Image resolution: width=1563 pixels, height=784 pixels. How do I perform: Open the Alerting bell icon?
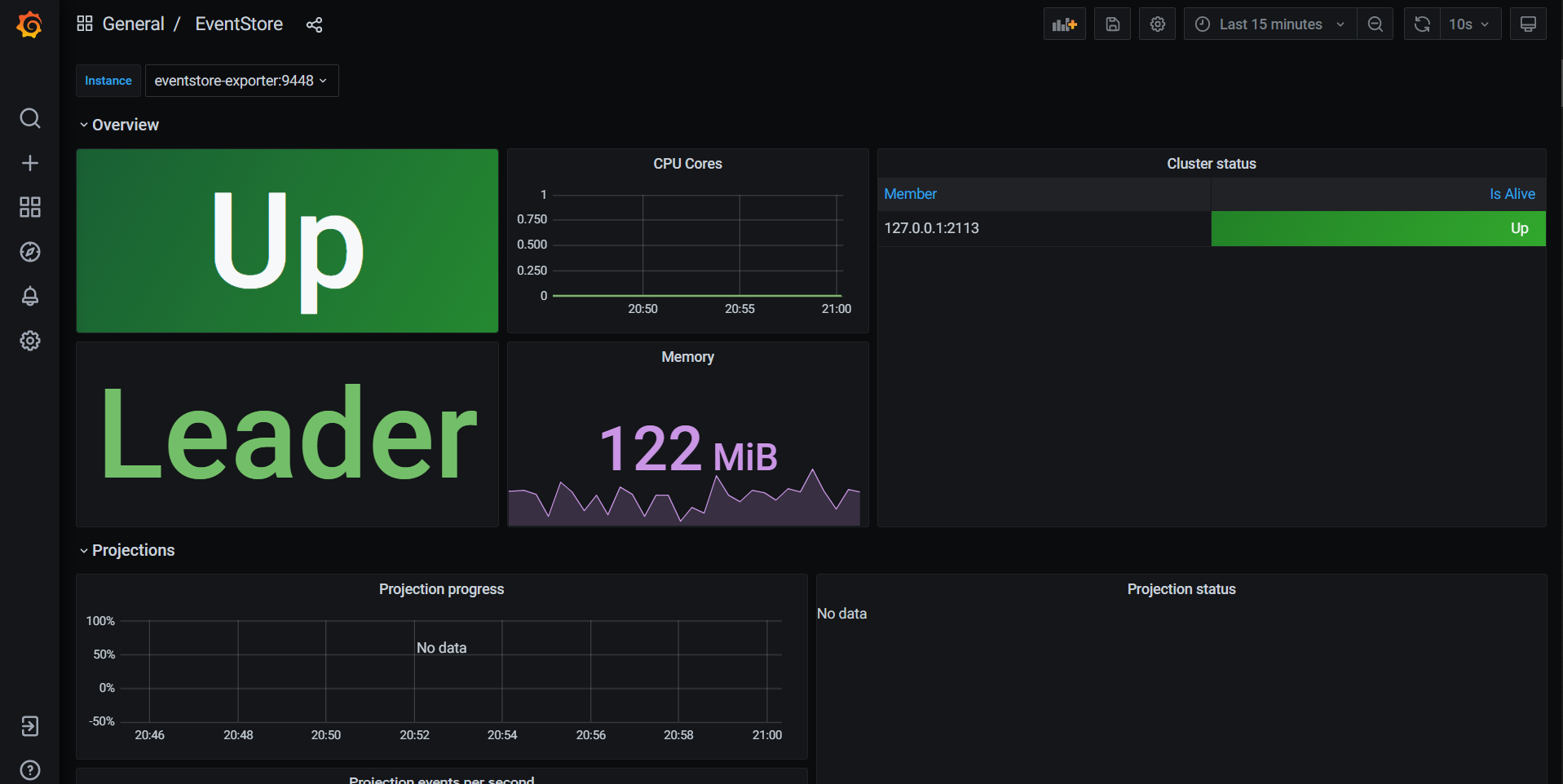coord(30,296)
